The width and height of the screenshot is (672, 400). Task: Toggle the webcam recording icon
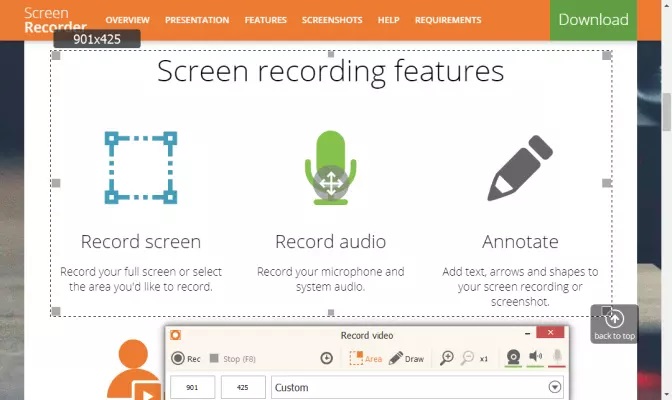pyautogui.click(x=513, y=358)
